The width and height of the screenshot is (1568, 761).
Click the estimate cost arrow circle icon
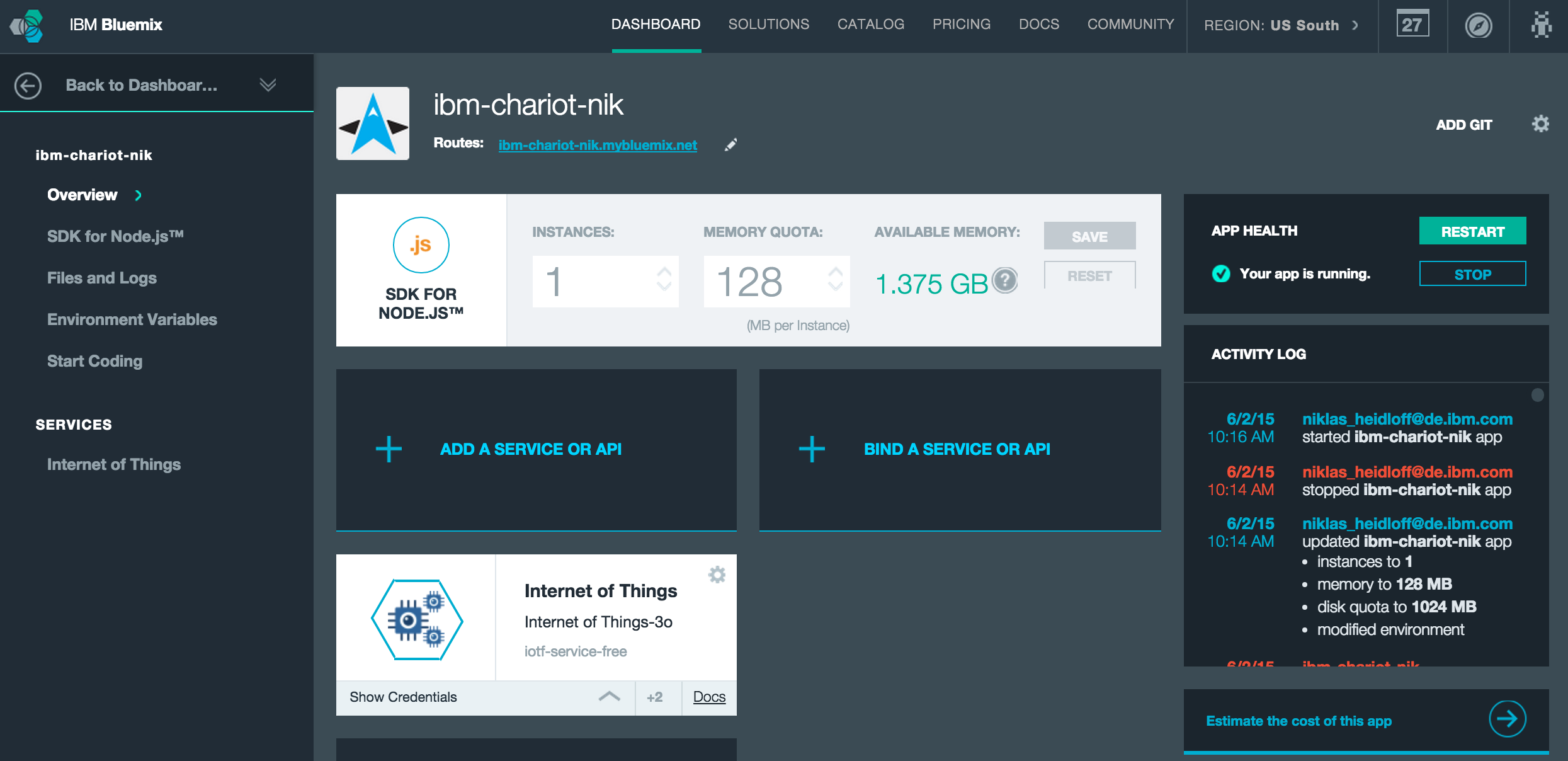pos(1507,719)
